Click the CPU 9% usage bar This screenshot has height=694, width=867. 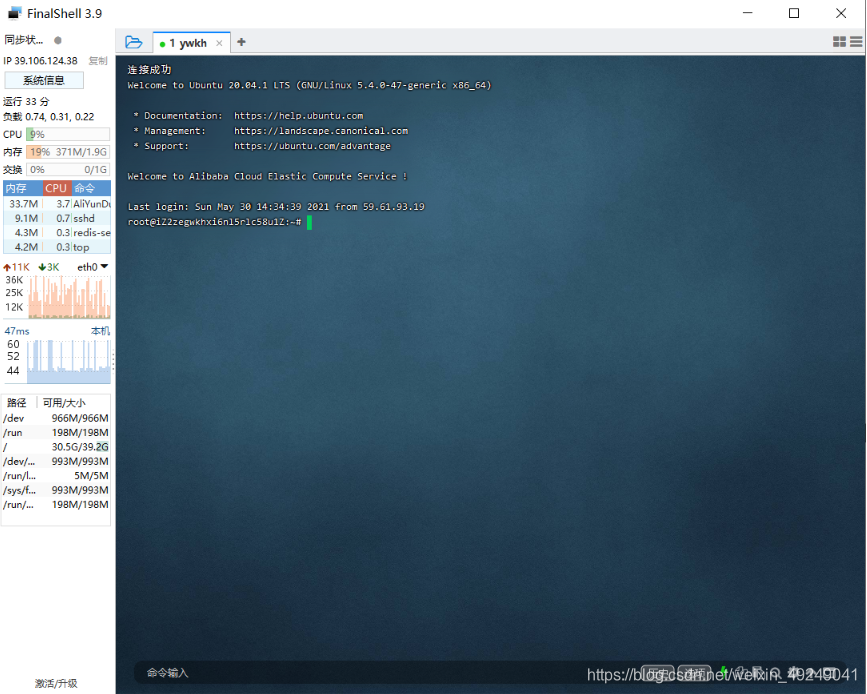pos(68,134)
